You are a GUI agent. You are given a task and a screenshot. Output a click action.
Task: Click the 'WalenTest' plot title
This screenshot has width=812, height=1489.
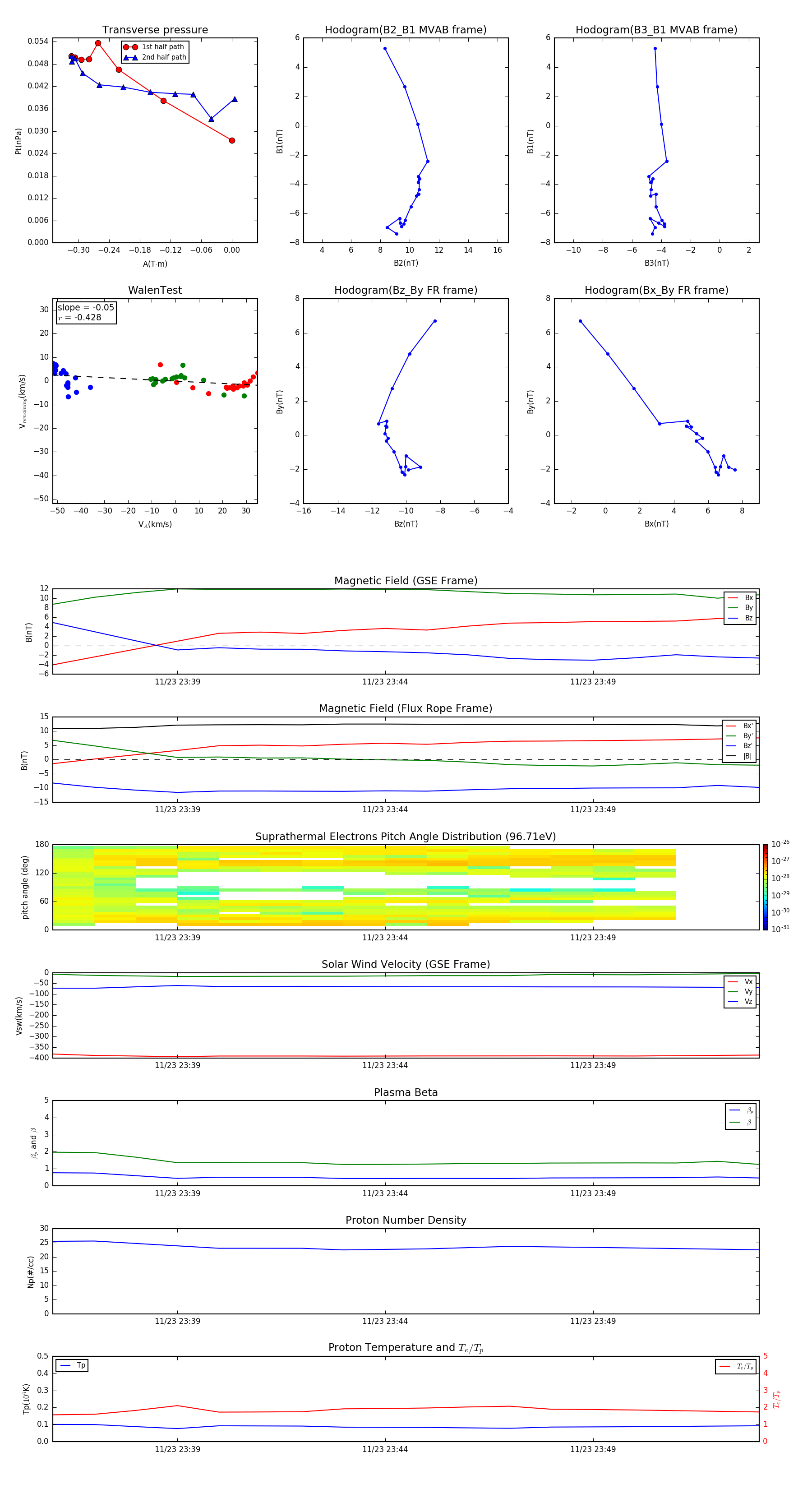click(x=155, y=290)
